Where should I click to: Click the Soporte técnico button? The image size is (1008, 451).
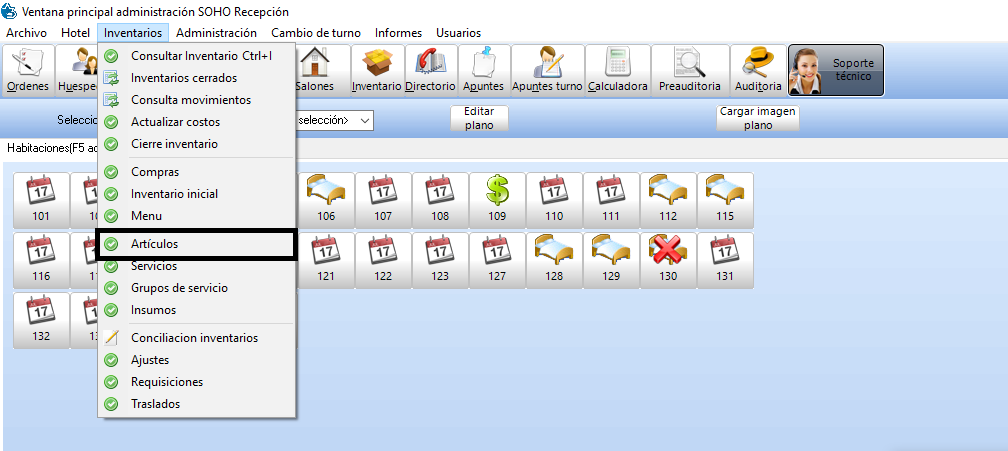[836, 70]
